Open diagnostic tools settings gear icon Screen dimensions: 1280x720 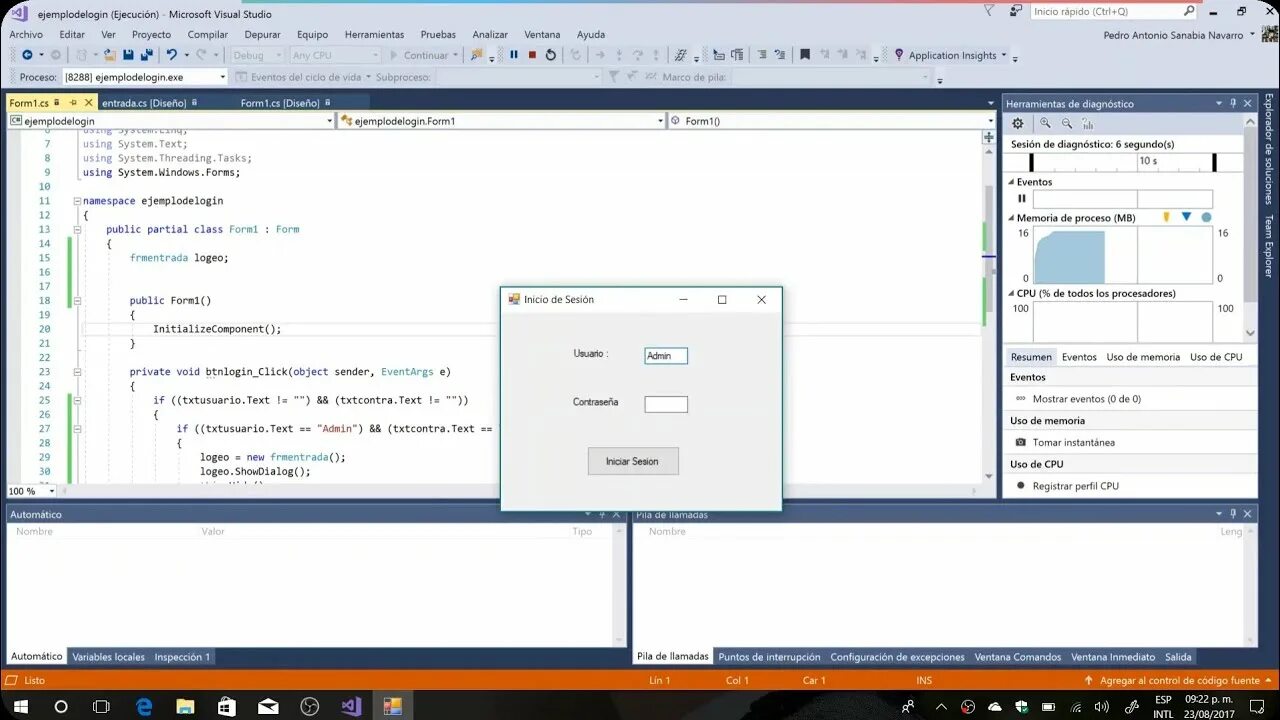[x=1018, y=123]
